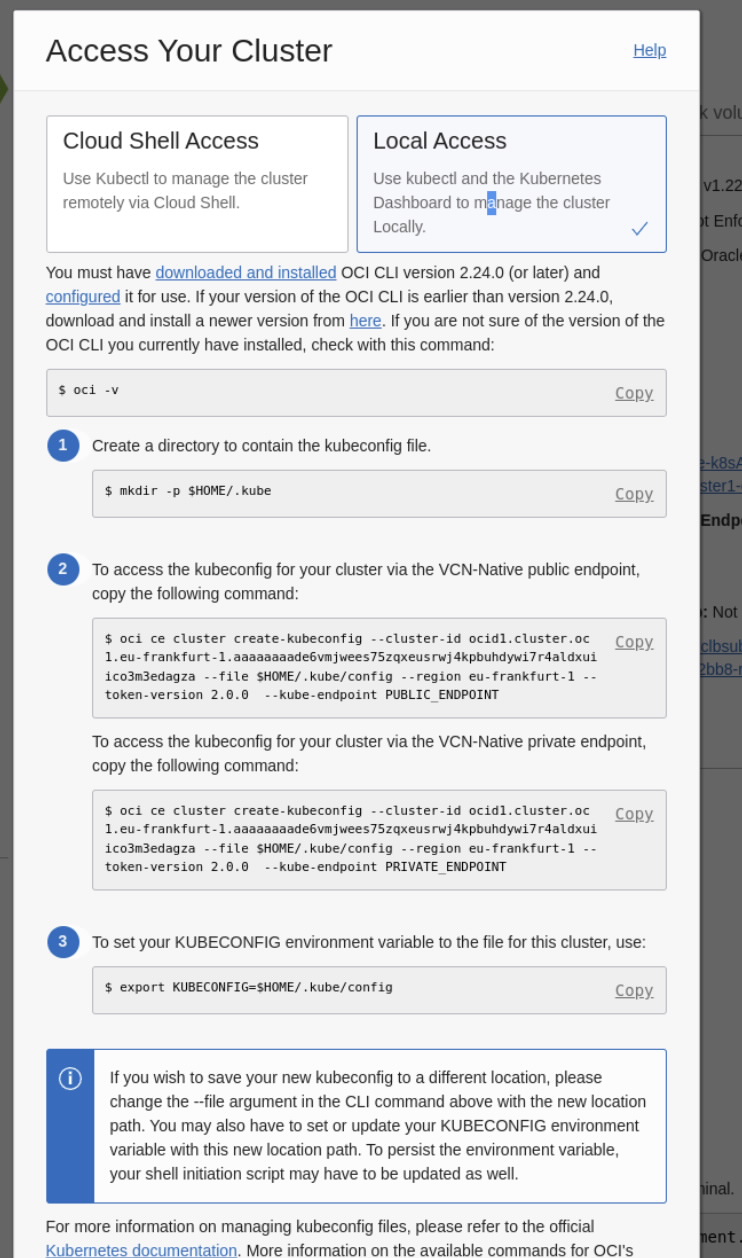
Task: Click the step 1 number badge
Action: point(63,445)
